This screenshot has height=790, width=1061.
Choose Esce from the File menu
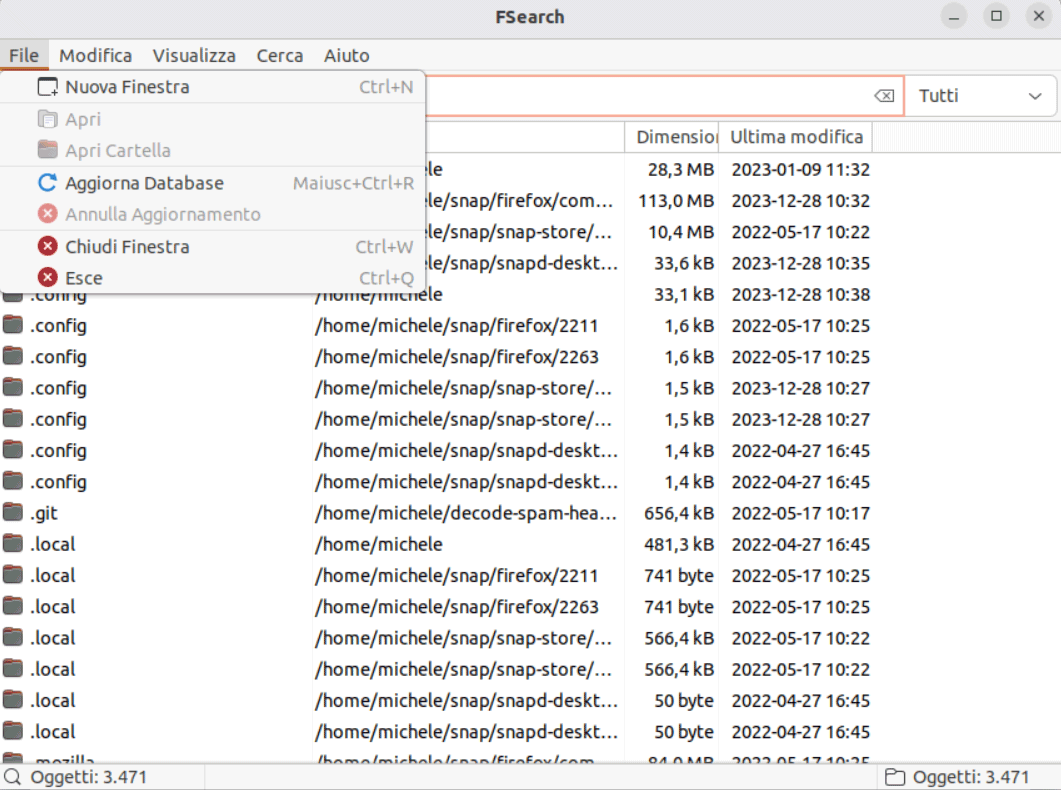(84, 278)
